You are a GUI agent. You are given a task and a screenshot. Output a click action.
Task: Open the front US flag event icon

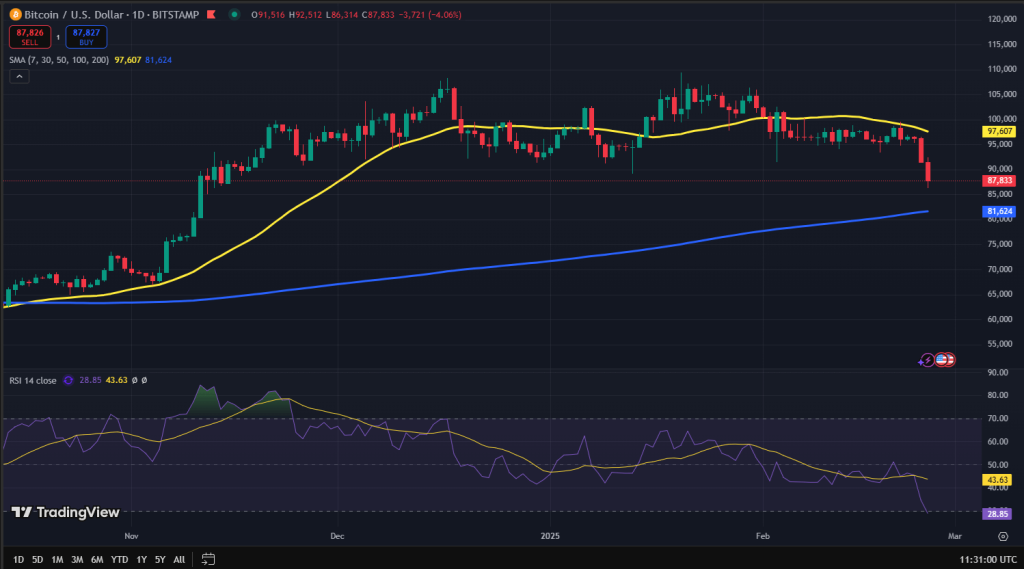coord(941,359)
